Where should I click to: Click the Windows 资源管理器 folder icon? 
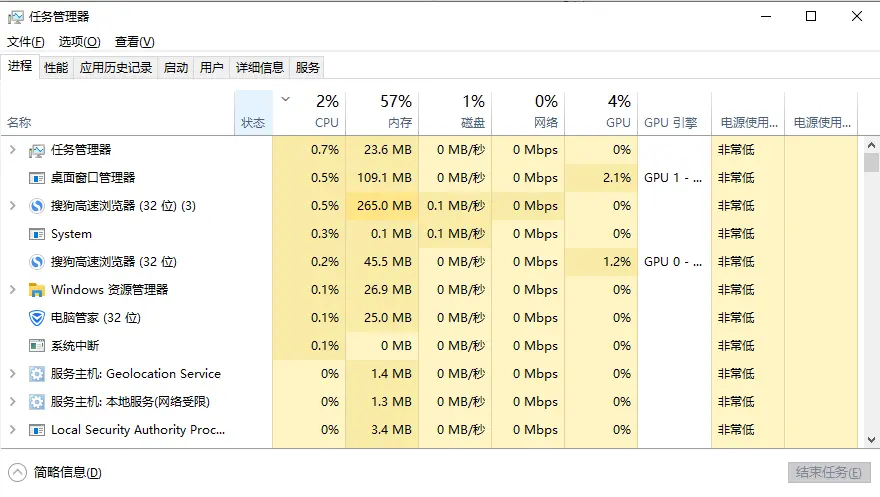(x=37, y=290)
